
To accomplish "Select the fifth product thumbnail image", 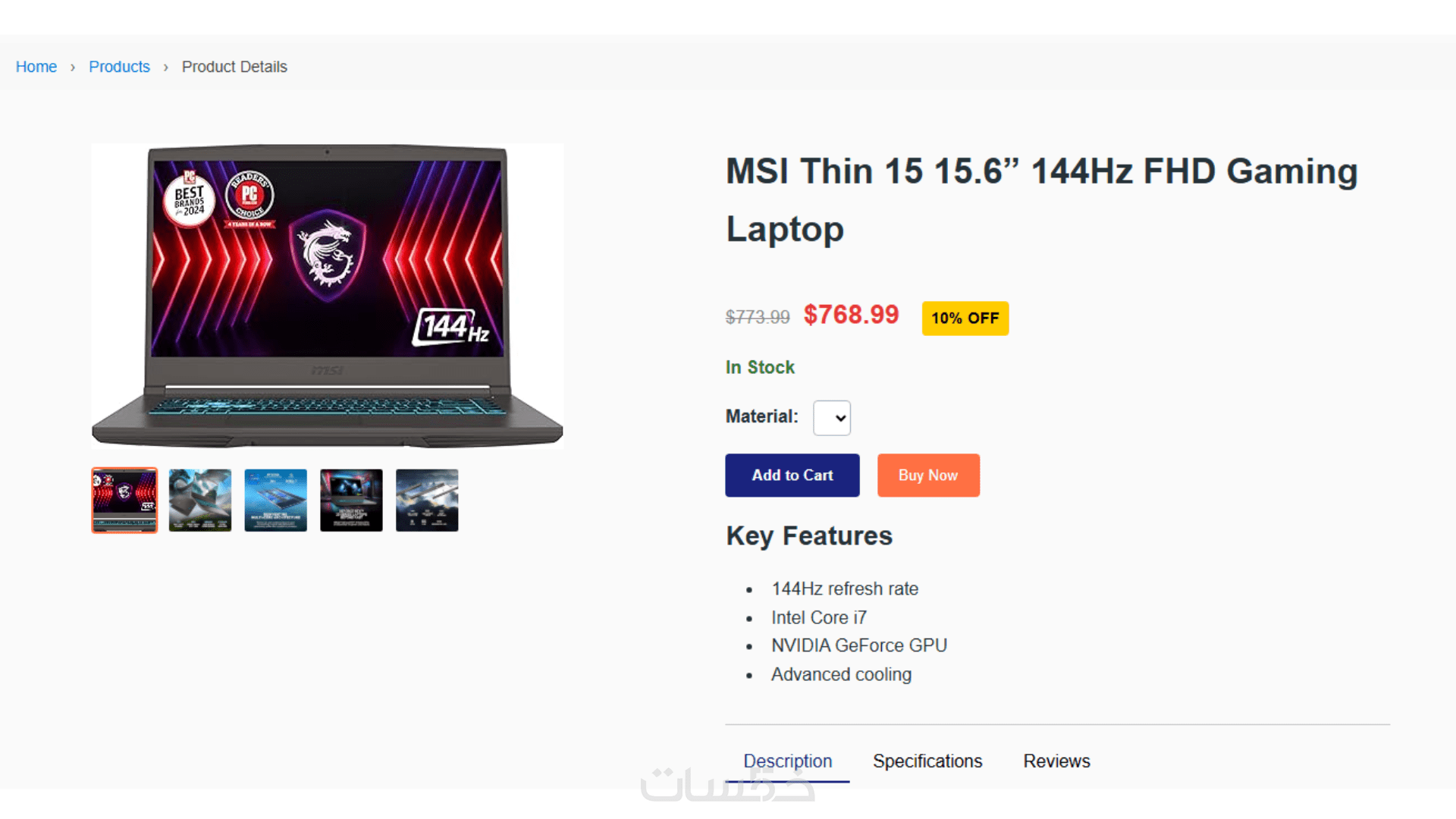I will (x=427, y=500).
